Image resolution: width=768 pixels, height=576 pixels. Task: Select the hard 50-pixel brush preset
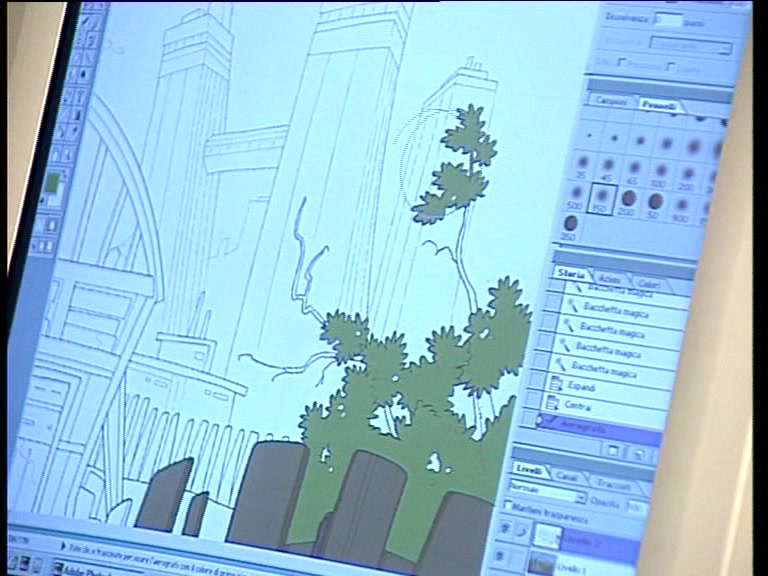[655, 202]
